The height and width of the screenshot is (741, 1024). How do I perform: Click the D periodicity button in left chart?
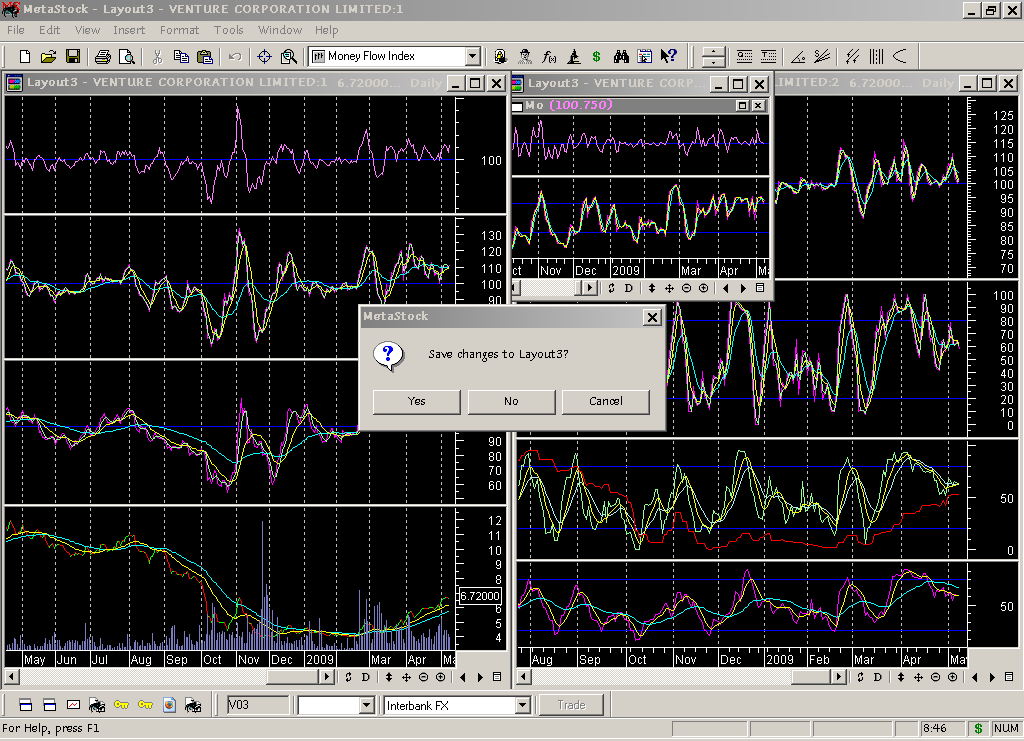[366, 677]
